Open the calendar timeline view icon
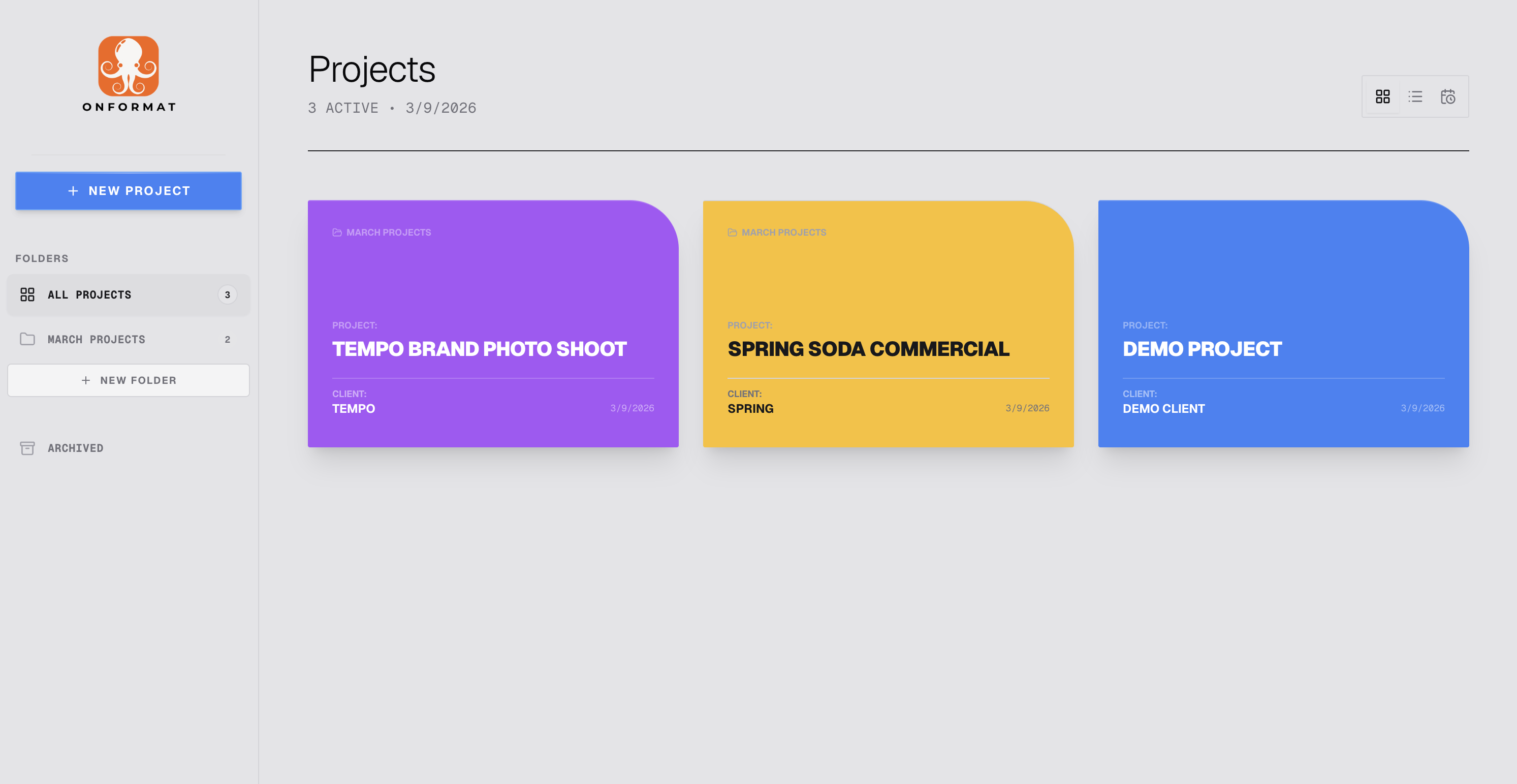1517x784 pixels. (x=1447, y=96)
